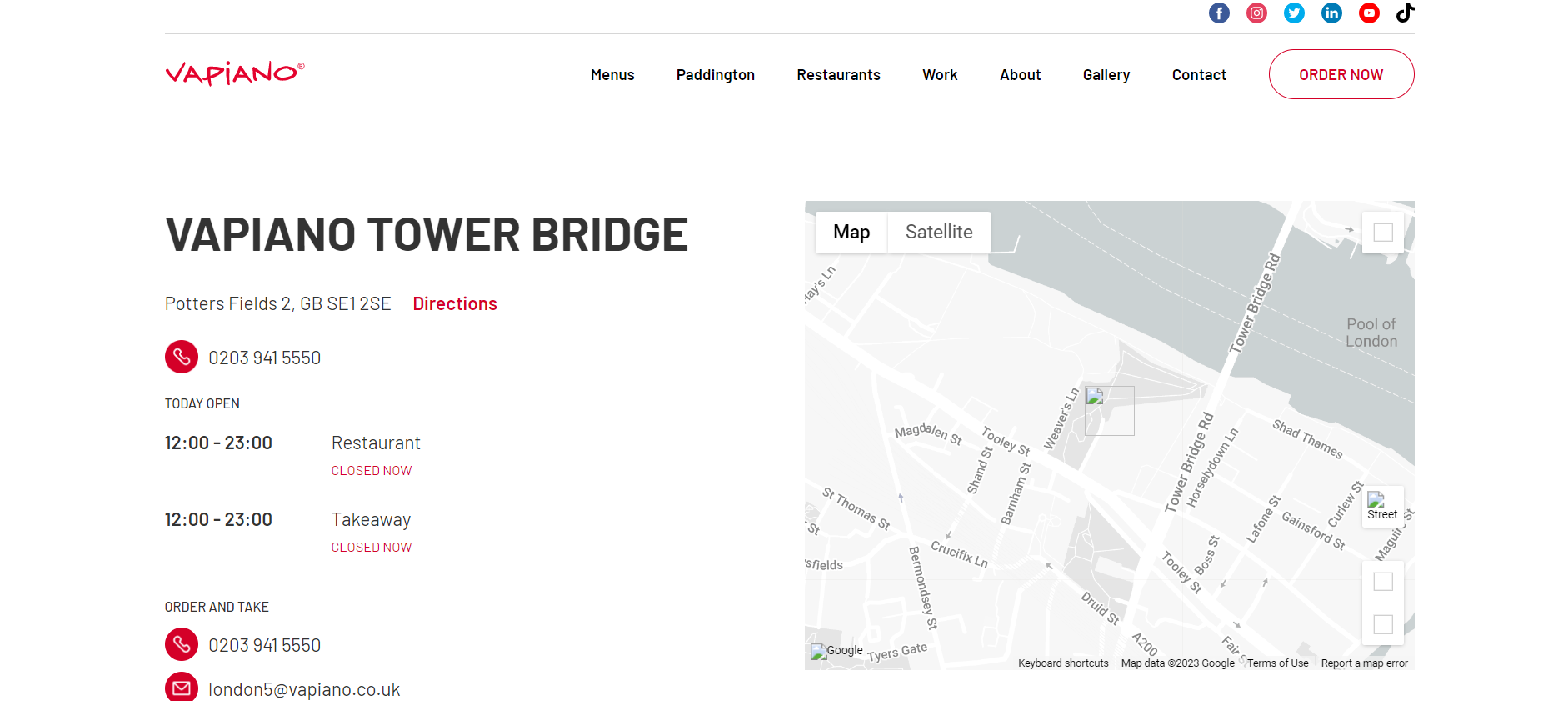
Task: Toggle fullscreen map view
Action: point(1383,233)
